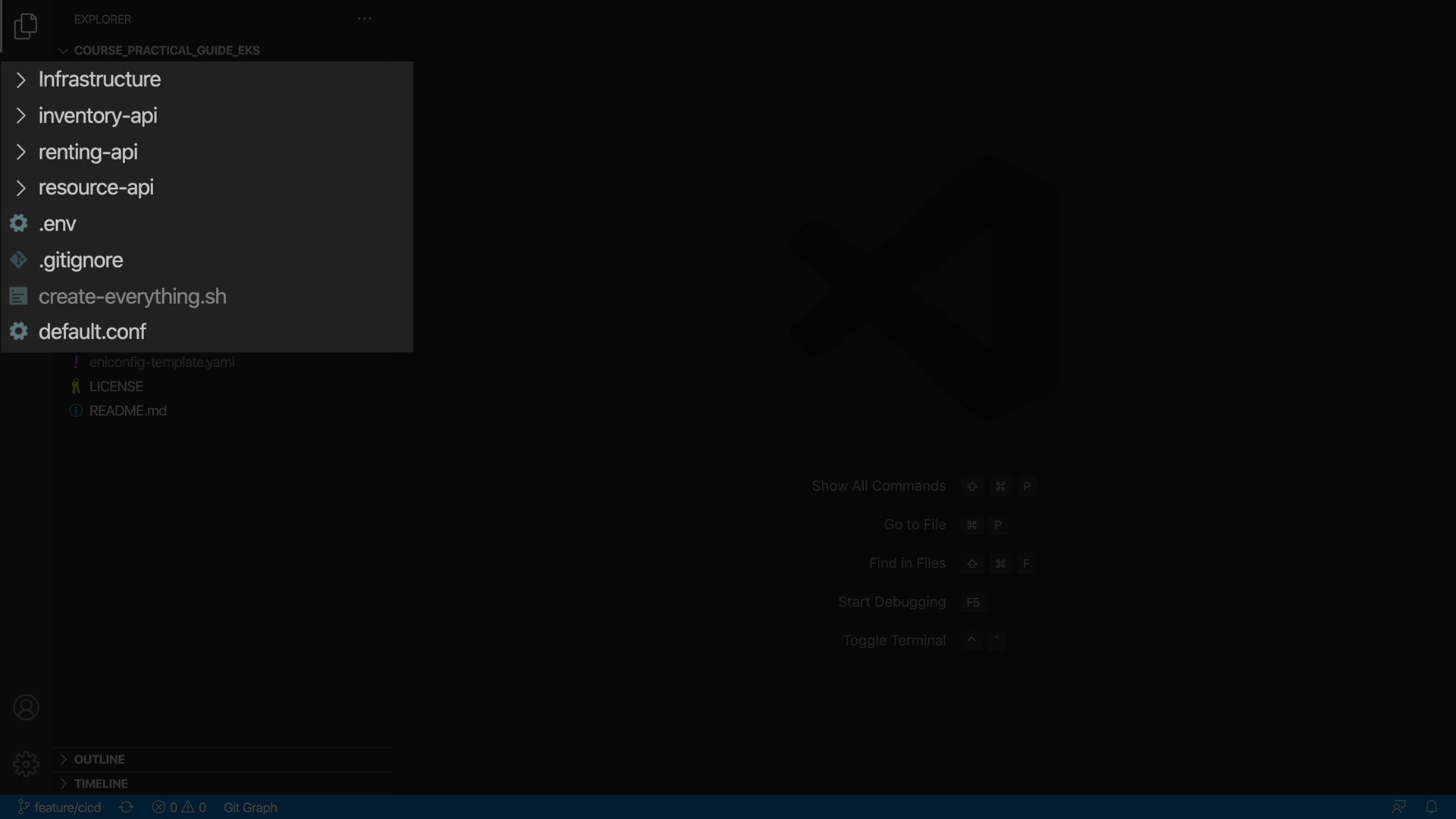This screenshot has width=1456, height=819.
Task: Expand the OUTLINE section
Action: click(99, 759)
